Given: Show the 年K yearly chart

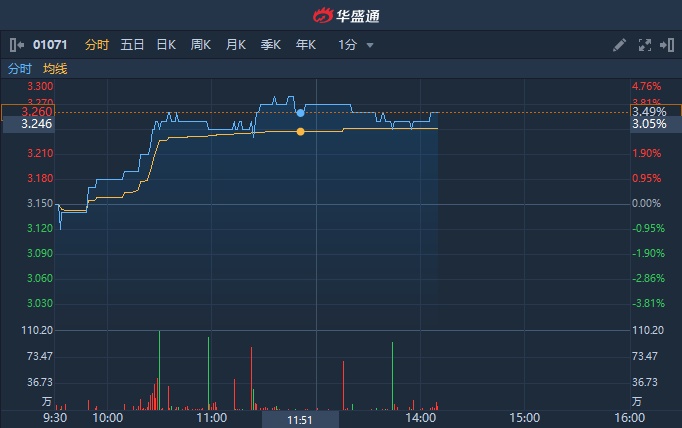Looking at the screenshot, I should pyautogui.click(x=305, y=45).
